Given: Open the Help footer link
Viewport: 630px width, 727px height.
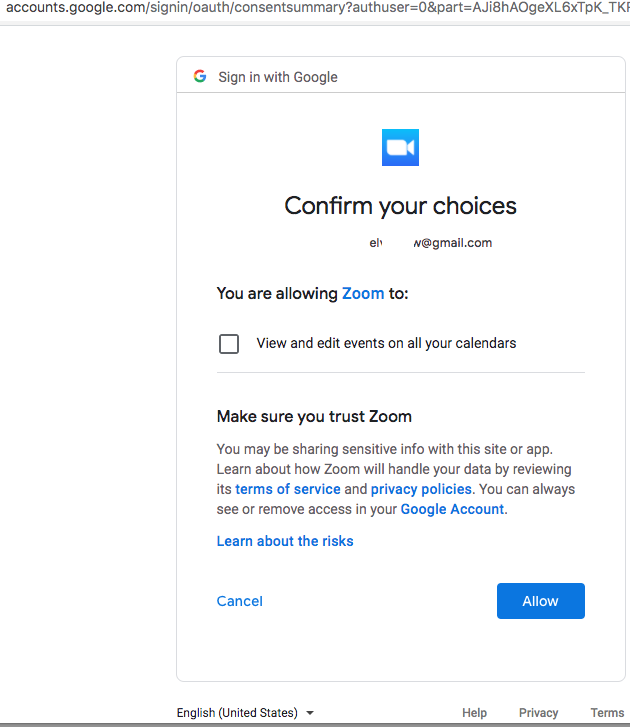Looking at the screenshot, I should [x=475, y=713].
